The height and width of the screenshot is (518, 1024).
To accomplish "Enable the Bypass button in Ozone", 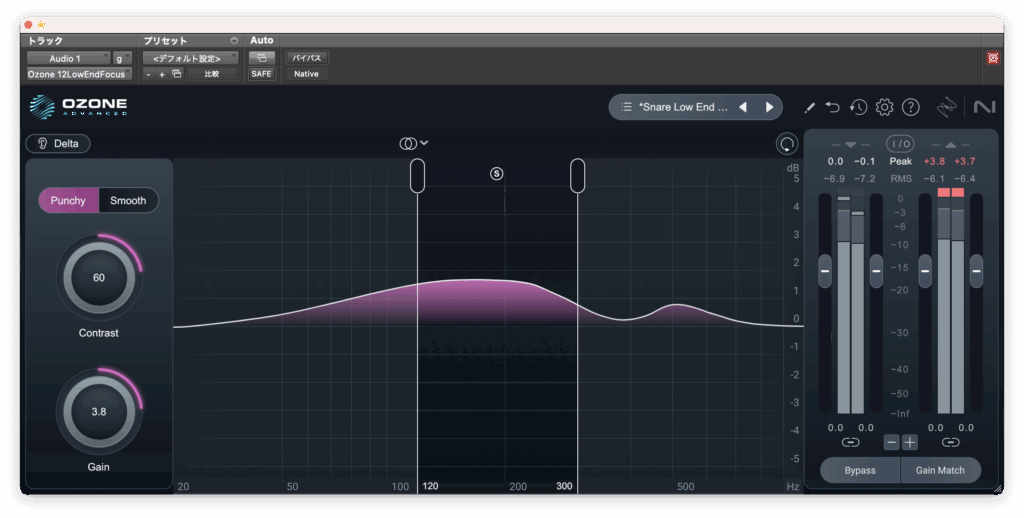I will (x=859, y=470).
